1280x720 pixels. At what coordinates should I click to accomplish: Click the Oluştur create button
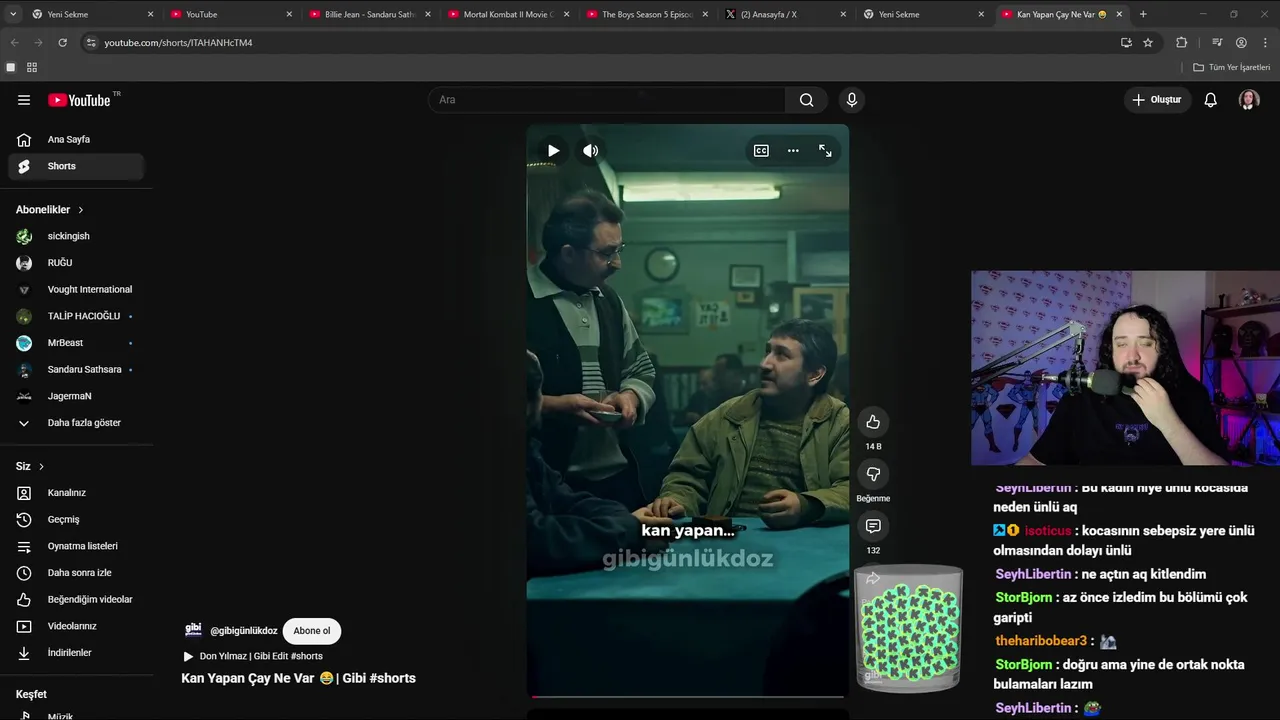pos(1157,100)
